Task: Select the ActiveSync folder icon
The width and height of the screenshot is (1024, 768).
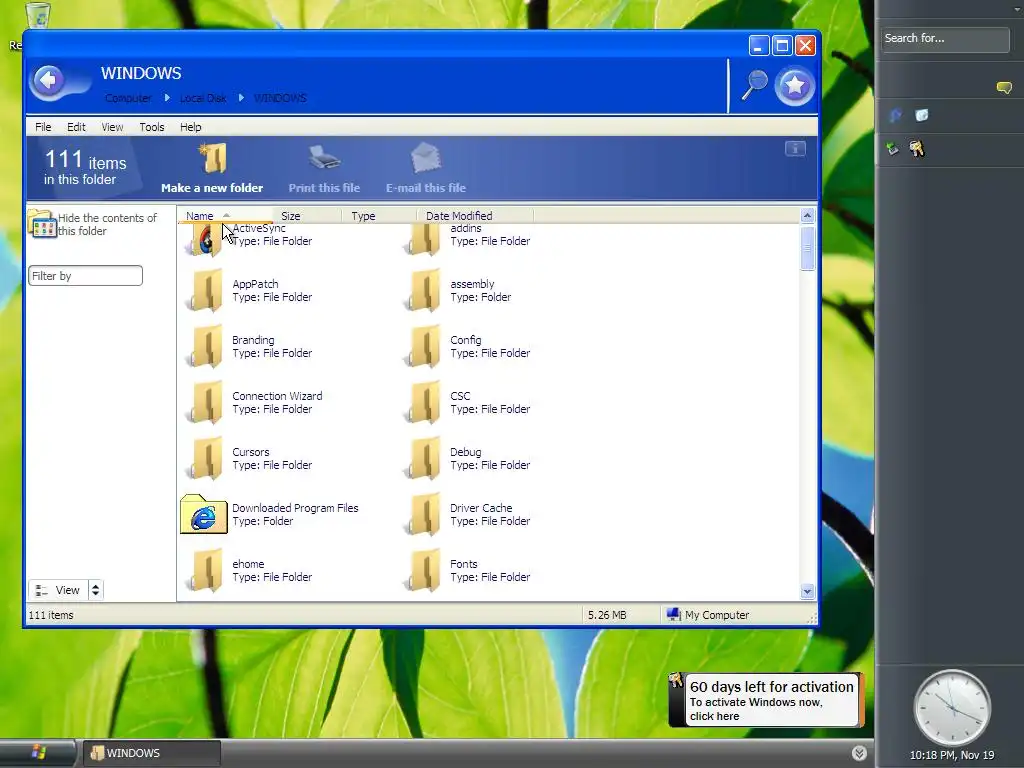Action: [x=205, y=239]
